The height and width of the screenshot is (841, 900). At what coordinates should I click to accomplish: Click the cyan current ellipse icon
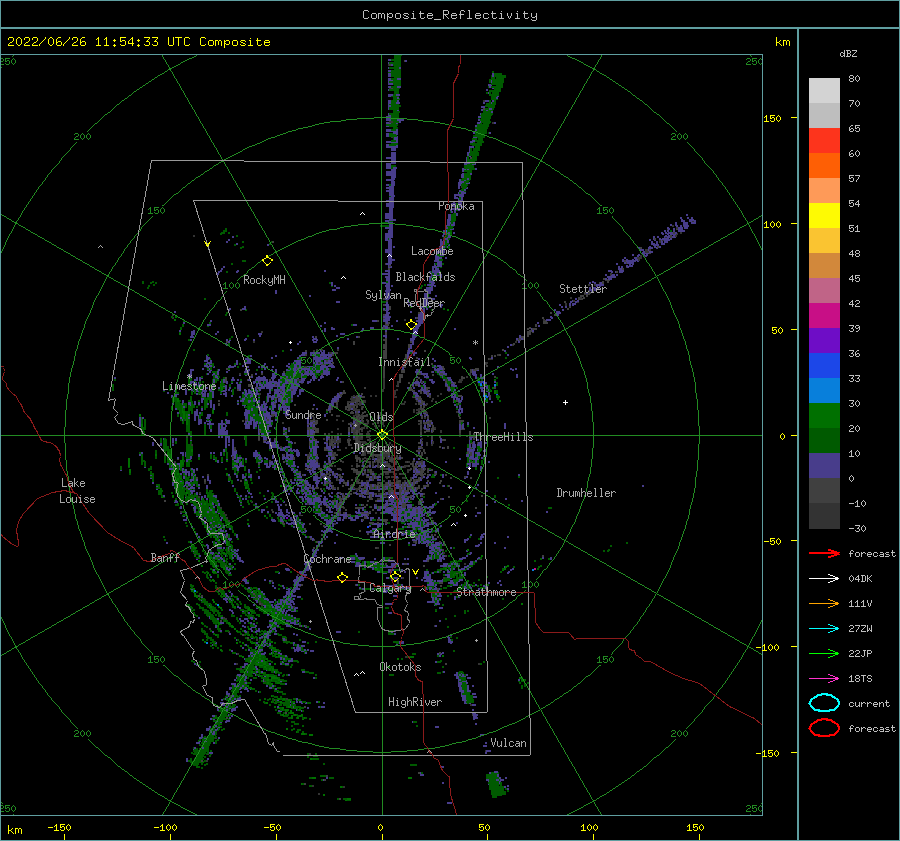[824, 703]
